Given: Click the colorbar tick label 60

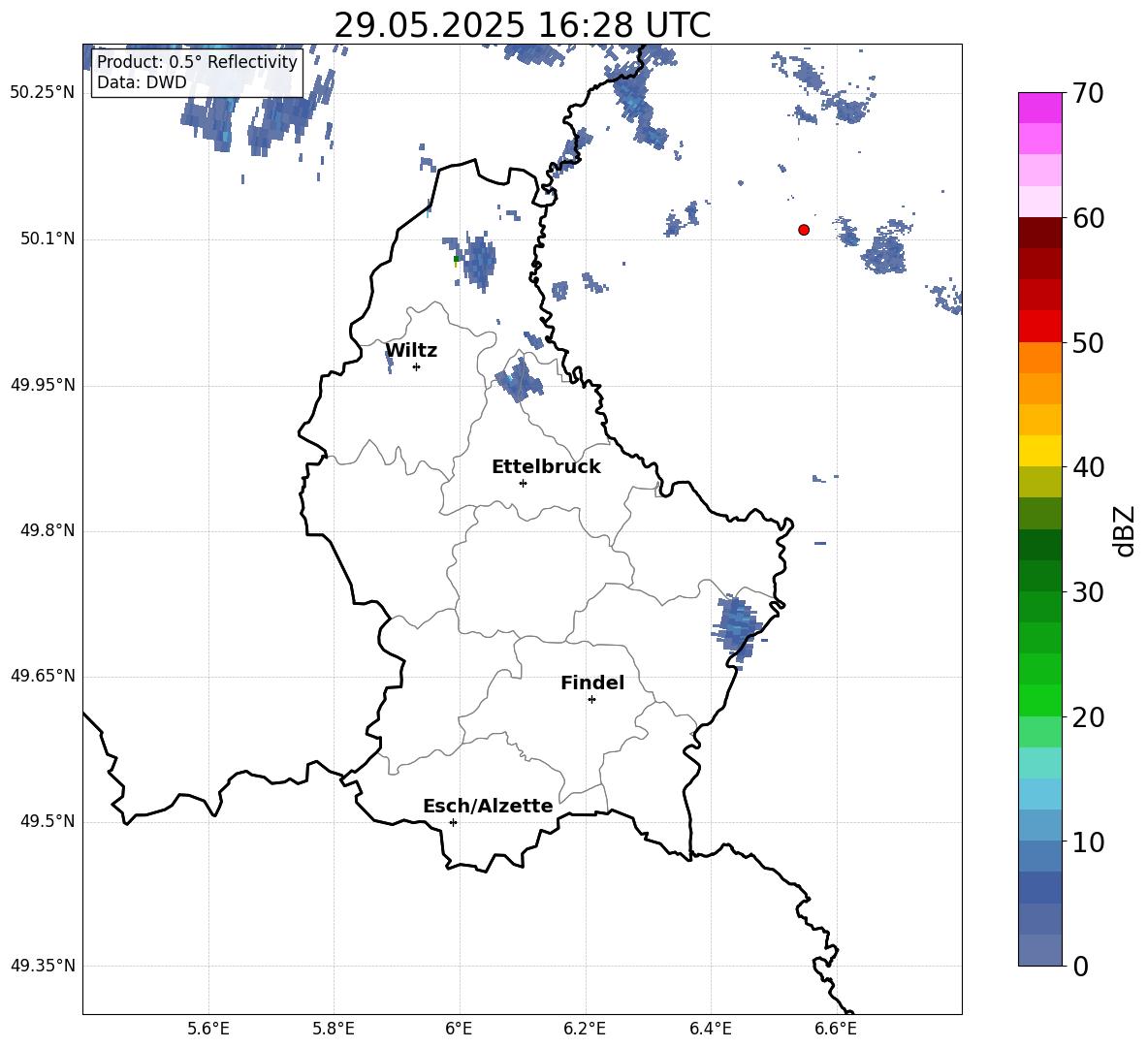Looking at the screenshot, I should click(x=1089, y=218).
